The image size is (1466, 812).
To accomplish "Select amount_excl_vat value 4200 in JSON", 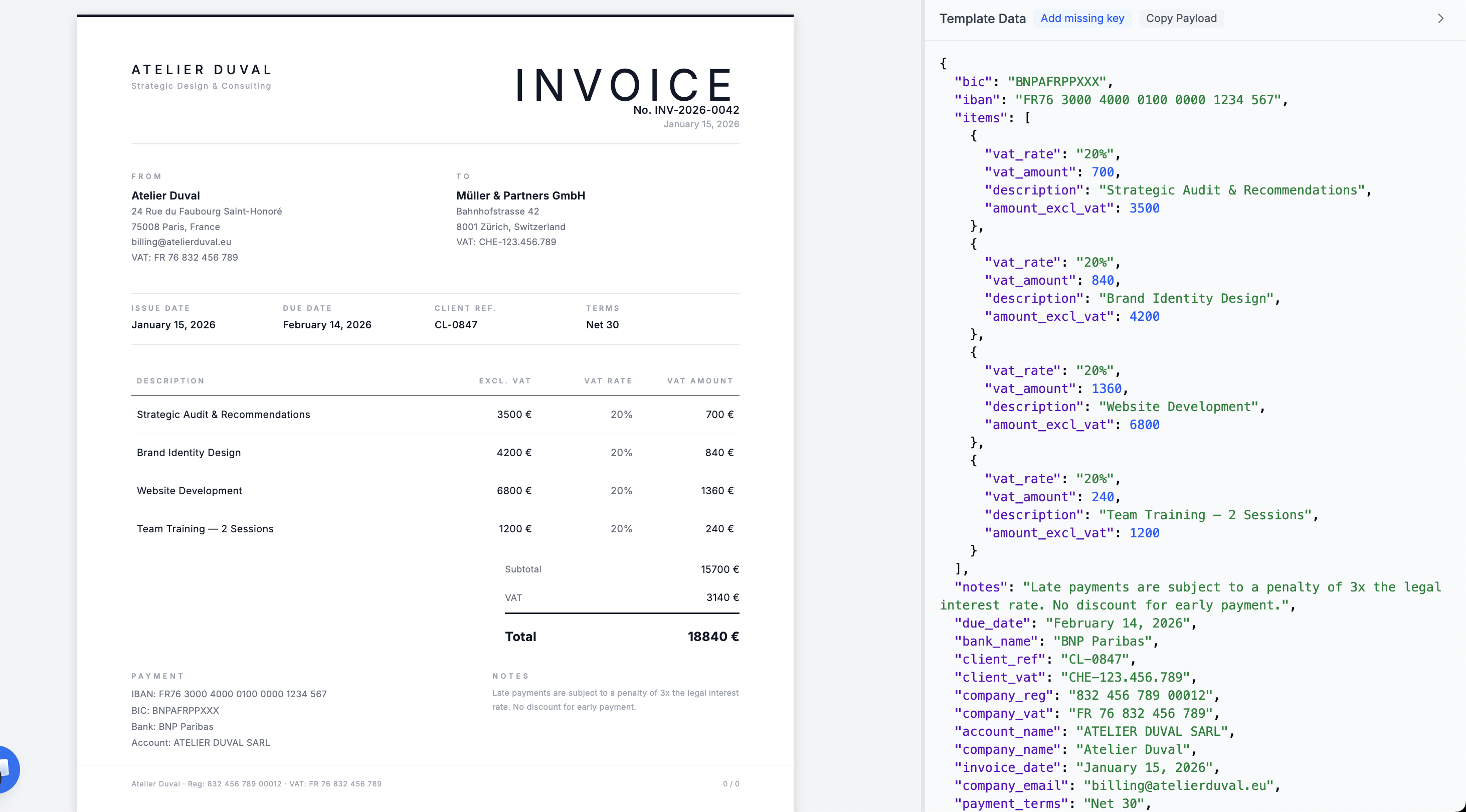I will tap(1144, 316).
